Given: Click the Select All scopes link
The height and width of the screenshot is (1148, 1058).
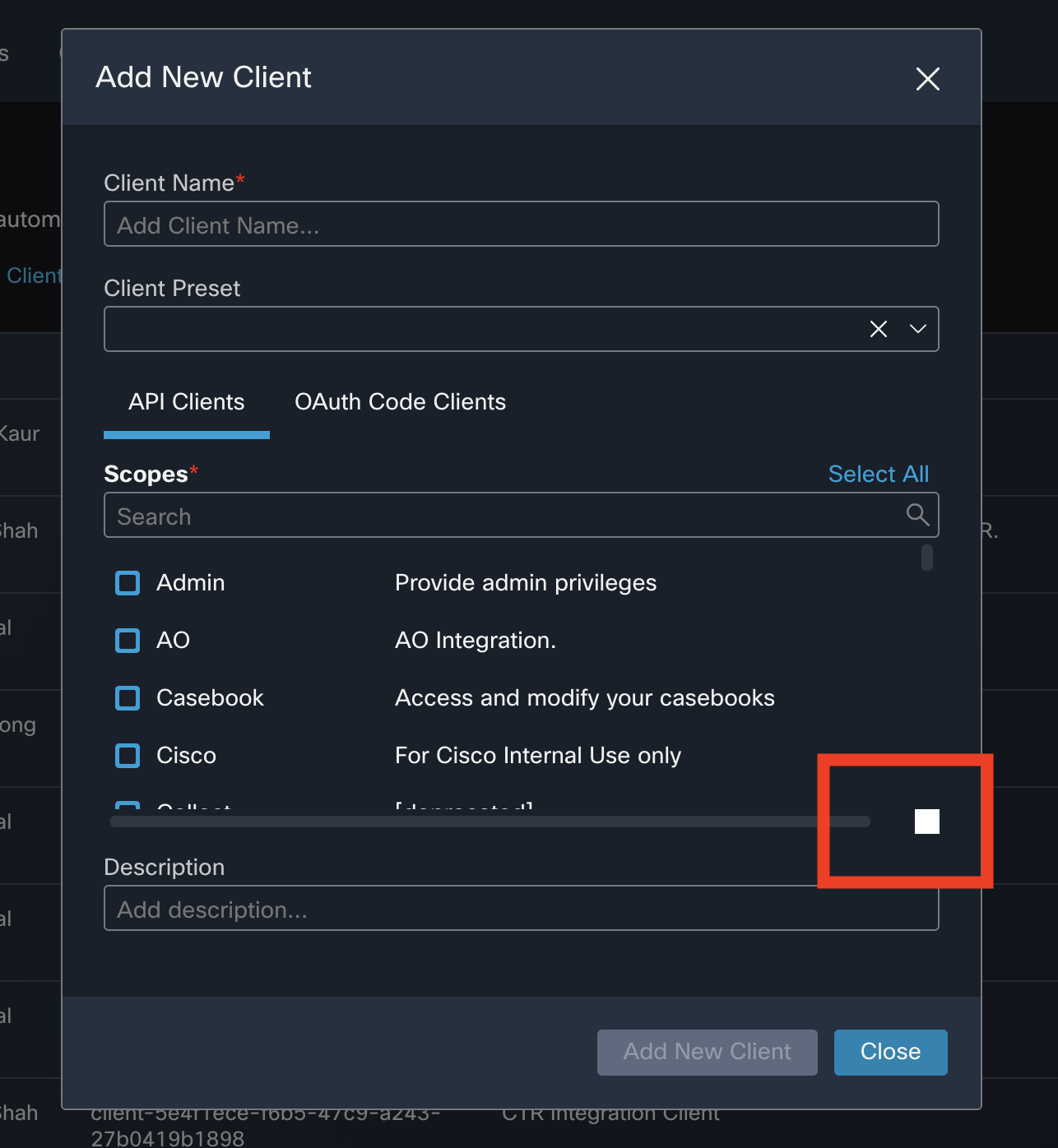Looking at the screenshot, I should click(878, 474).
